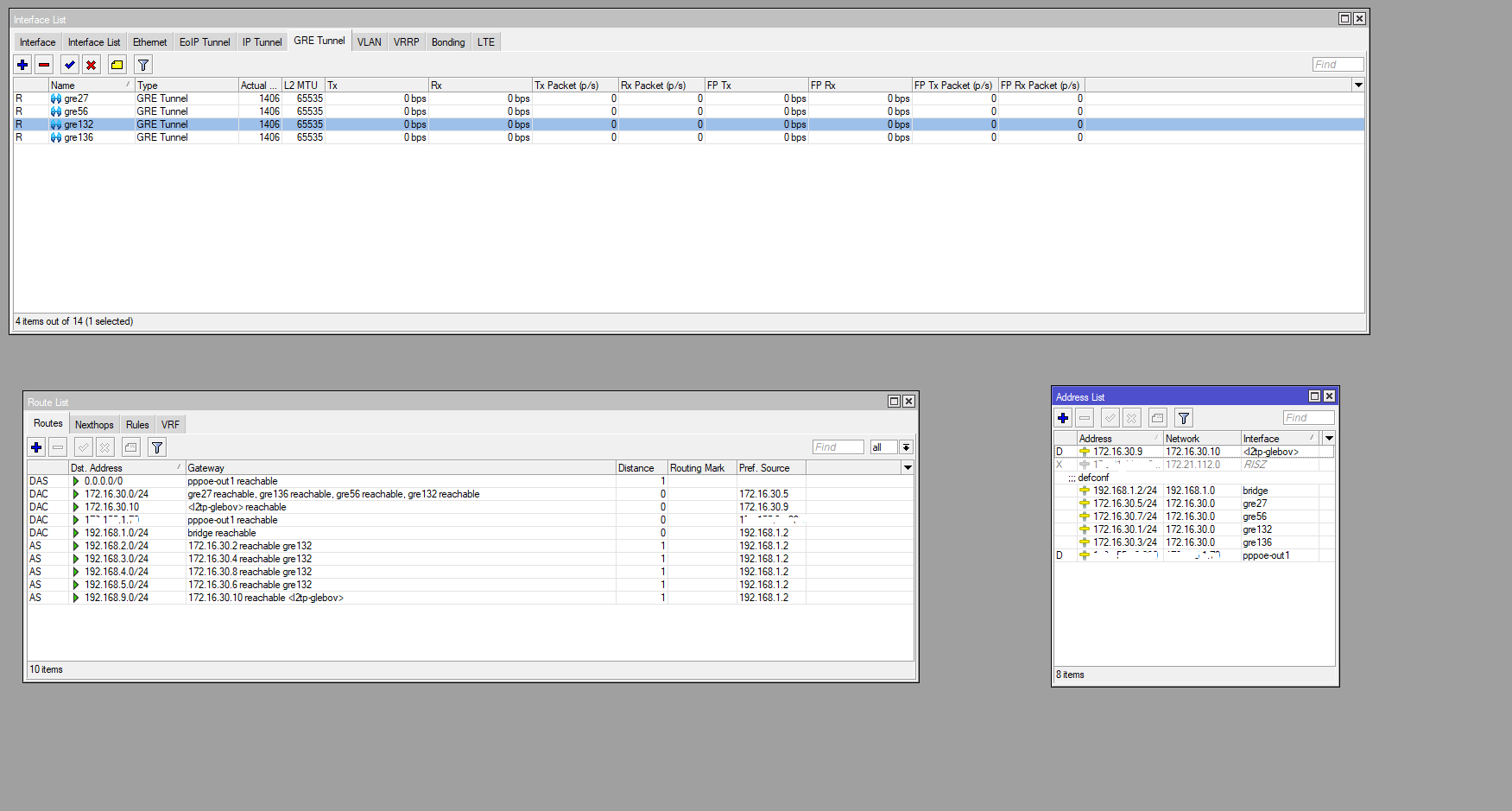The height and width of the screenshot is (811, 1512).
Task: Switch to VRF tab in Route List
Action: 170,424
